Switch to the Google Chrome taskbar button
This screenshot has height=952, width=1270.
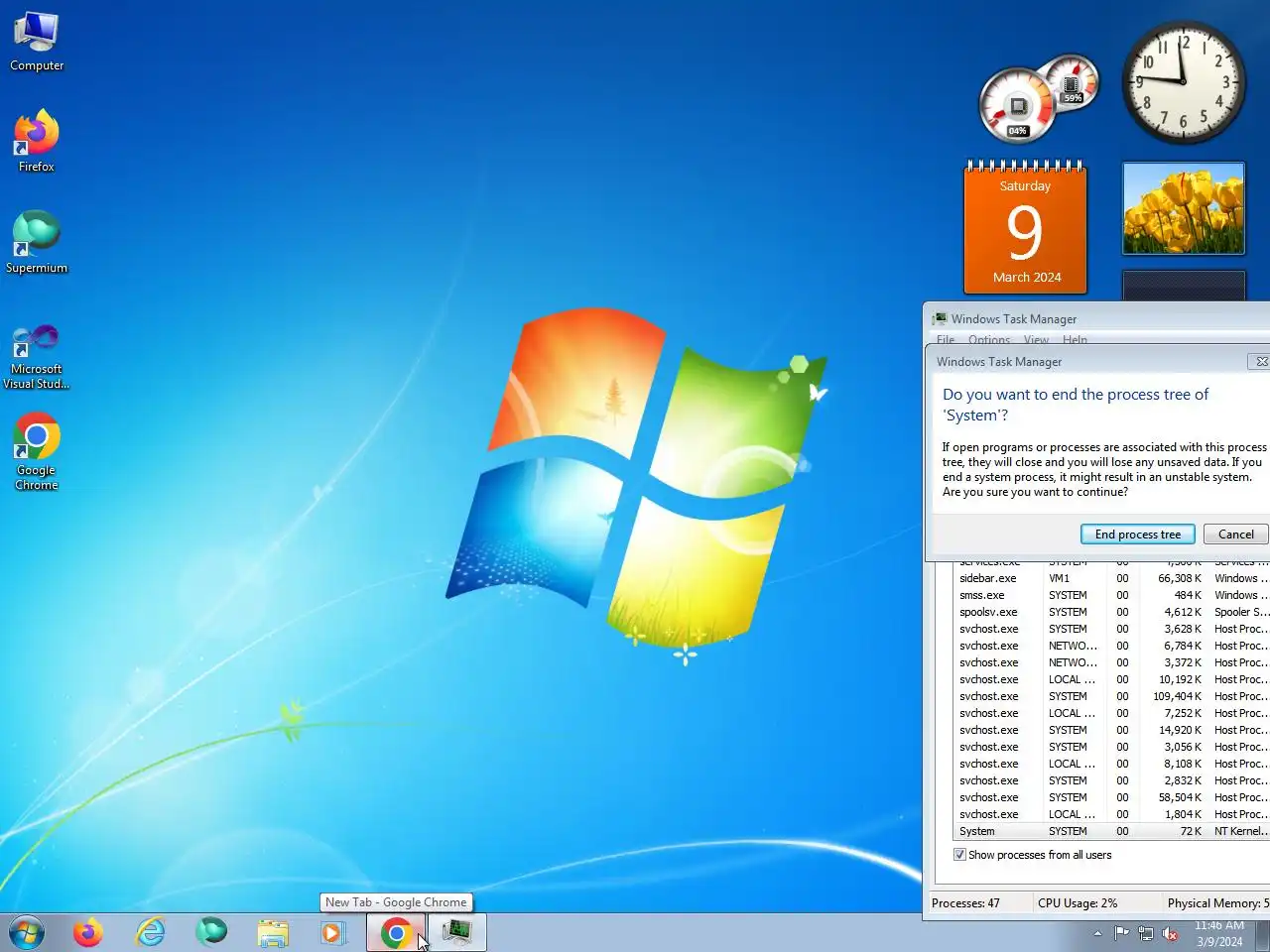(x=396, y=932)
